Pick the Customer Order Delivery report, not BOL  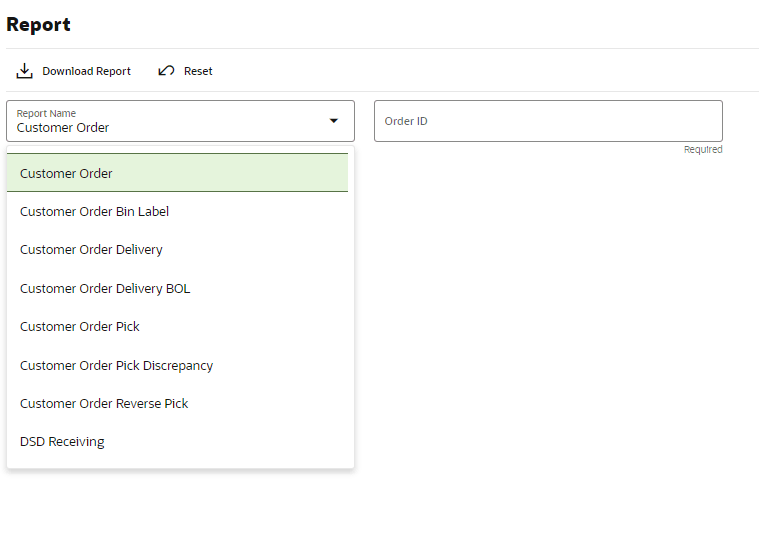(177, 250)
